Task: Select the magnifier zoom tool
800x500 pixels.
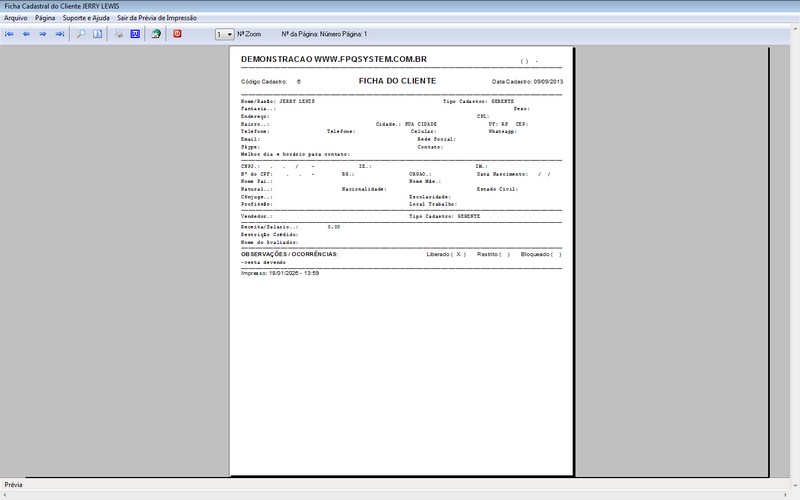Action: (81, 34)
